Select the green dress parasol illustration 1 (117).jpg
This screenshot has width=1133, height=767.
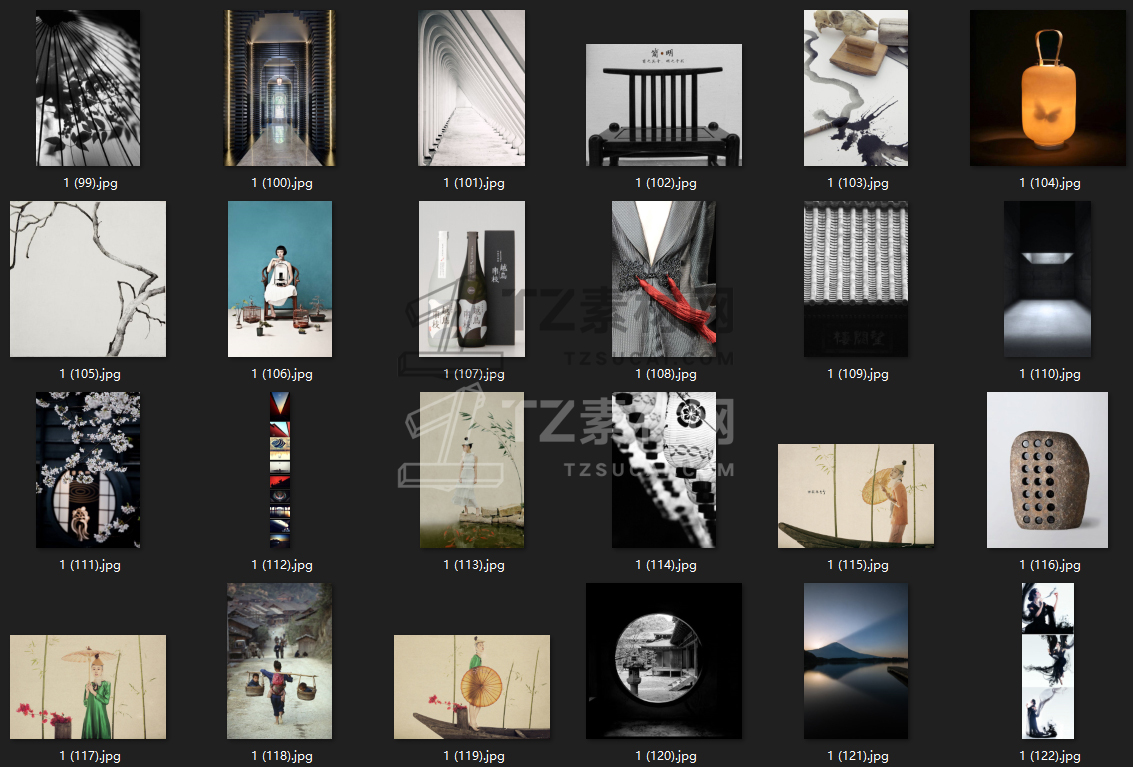pyautogui.click(x=88, y=687)
